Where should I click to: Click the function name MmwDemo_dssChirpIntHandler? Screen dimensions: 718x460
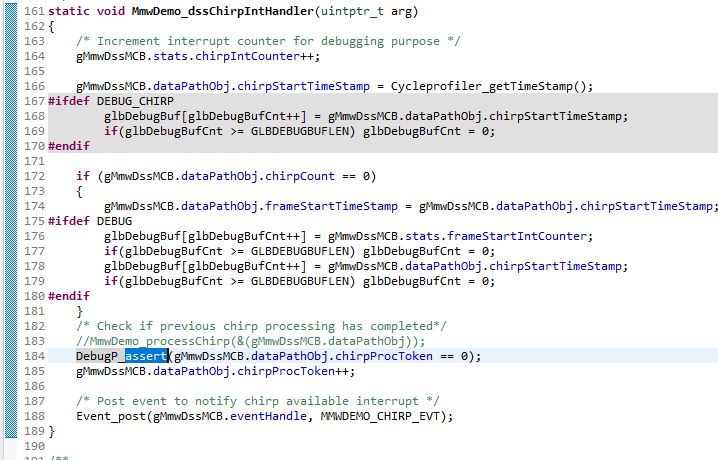tap(223, 11)
